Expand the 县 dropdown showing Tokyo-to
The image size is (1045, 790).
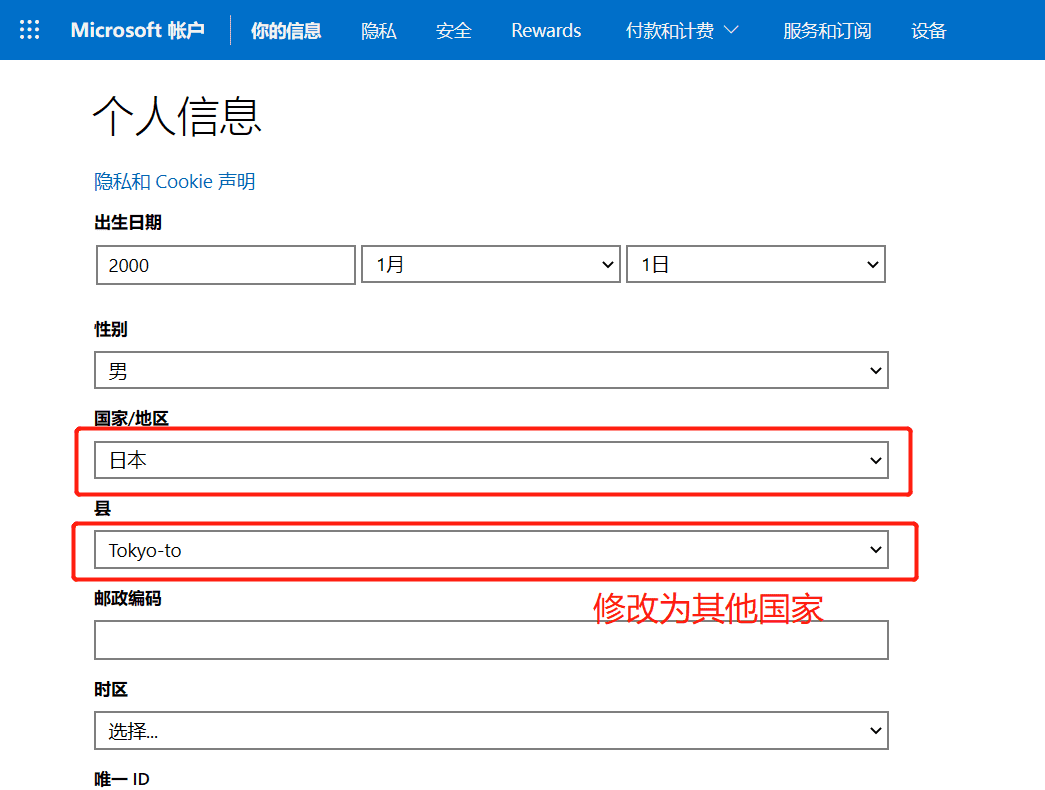click(x=491, y=550)
